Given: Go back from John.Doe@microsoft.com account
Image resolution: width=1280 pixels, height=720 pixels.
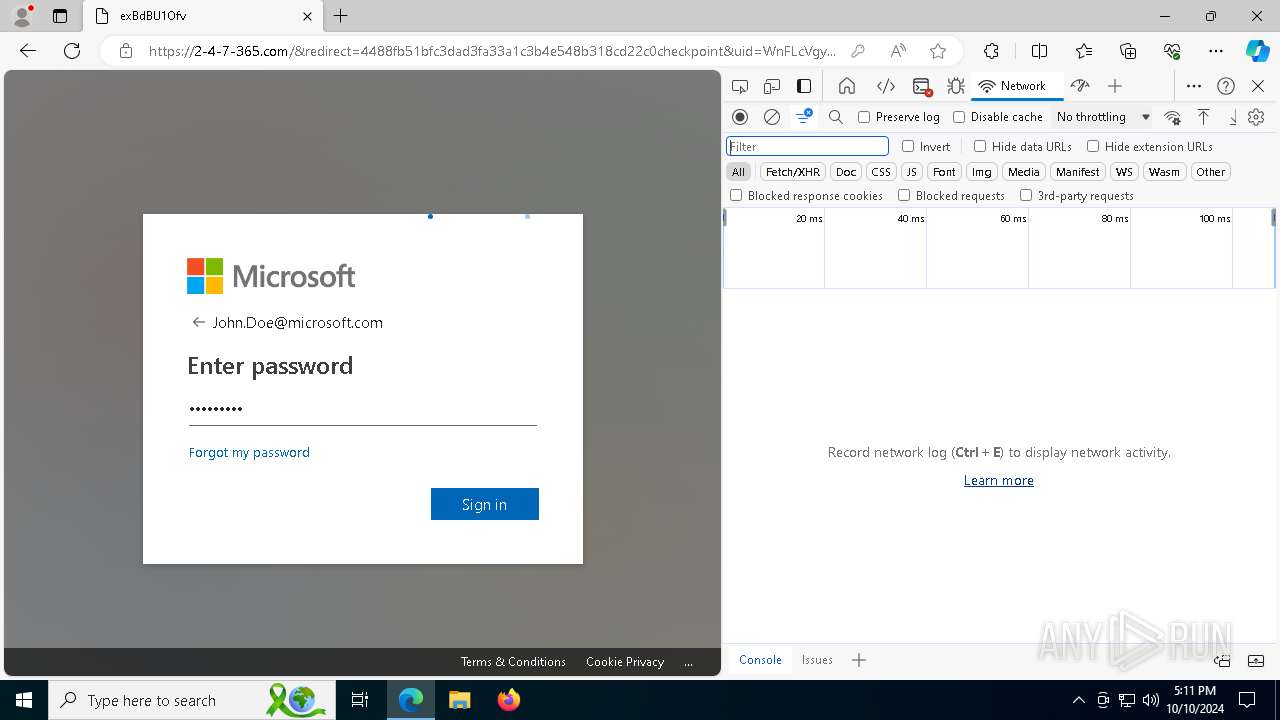Looking at the screenshot, I should pyautogui.click(x=198, y=322).
